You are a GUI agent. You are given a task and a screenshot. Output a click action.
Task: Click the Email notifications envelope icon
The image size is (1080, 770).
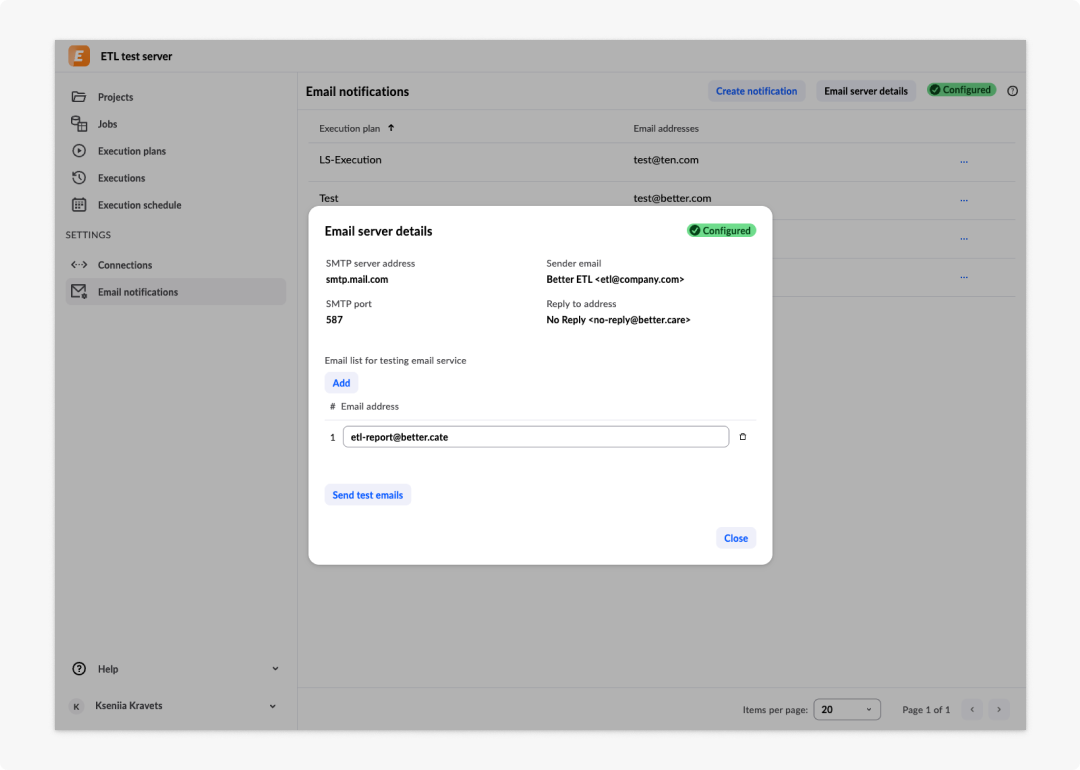pyautogui.click(x=79, y=291)
